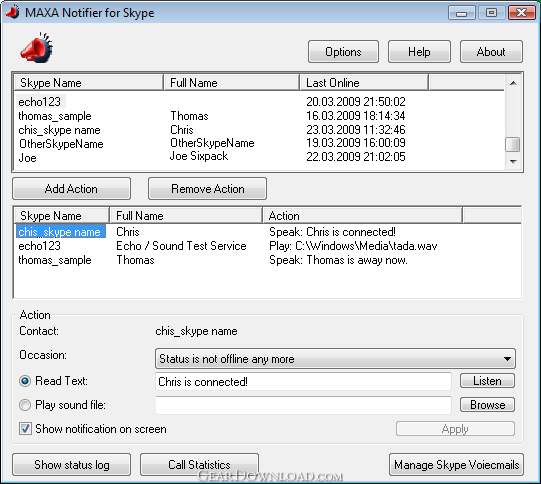
Task: Click the red megaphone logo icon
Action: pyautogui.click(x=37, y=48)
